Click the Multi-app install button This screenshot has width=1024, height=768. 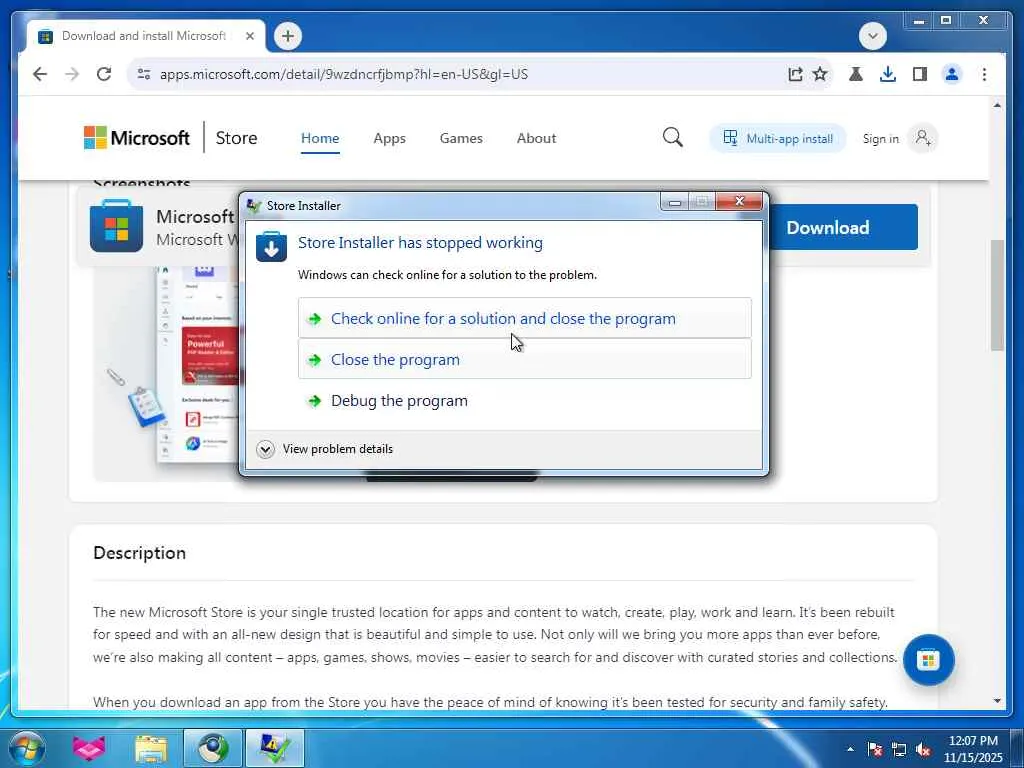(778, 138)
